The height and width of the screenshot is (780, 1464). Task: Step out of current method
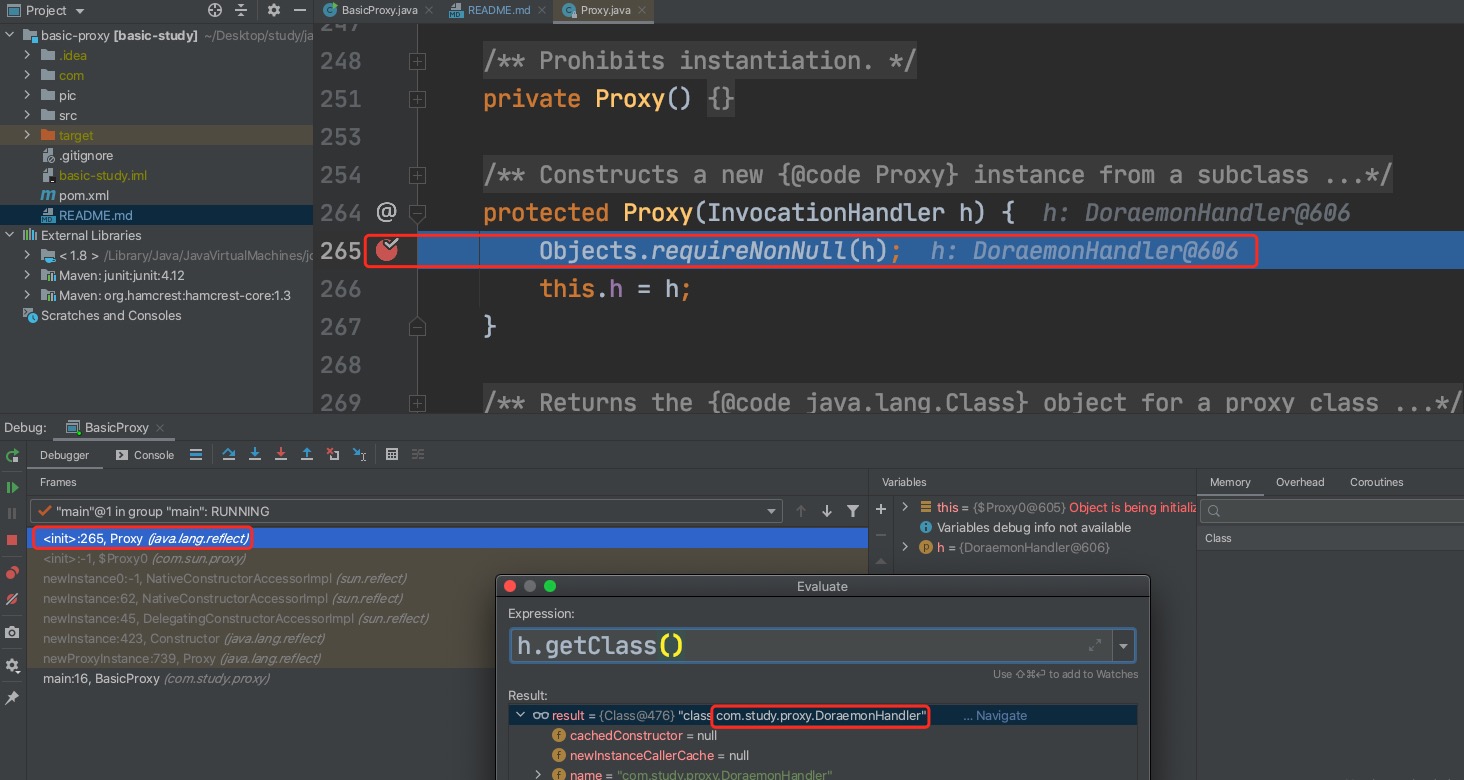tap(307, 454)
